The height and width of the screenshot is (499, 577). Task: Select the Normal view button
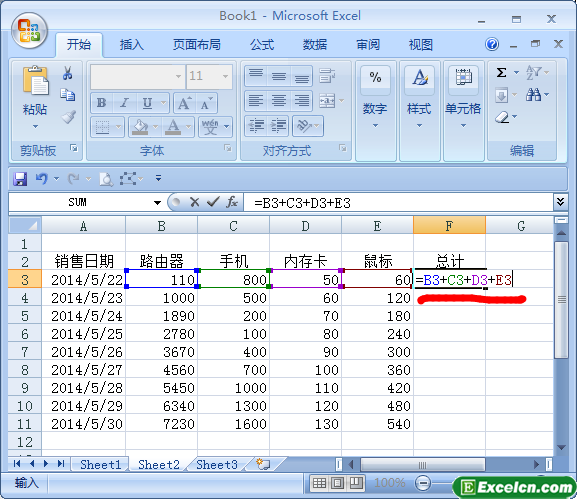319,483
